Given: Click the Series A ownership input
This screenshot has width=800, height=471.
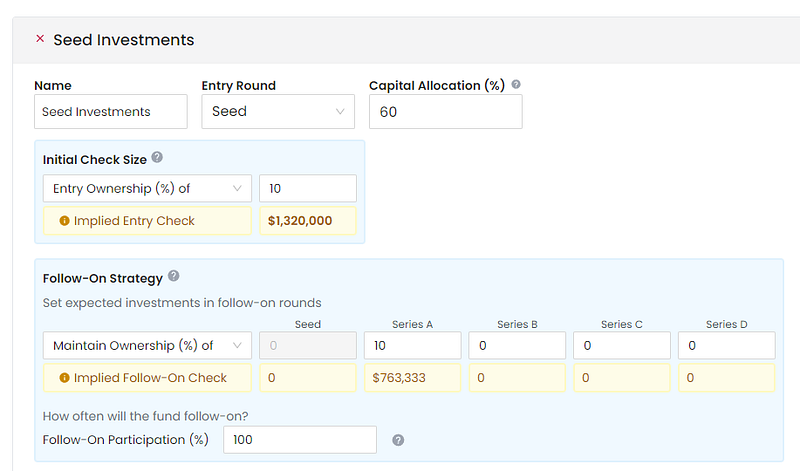Looking at the screenshot, I should tap(412, 345).
